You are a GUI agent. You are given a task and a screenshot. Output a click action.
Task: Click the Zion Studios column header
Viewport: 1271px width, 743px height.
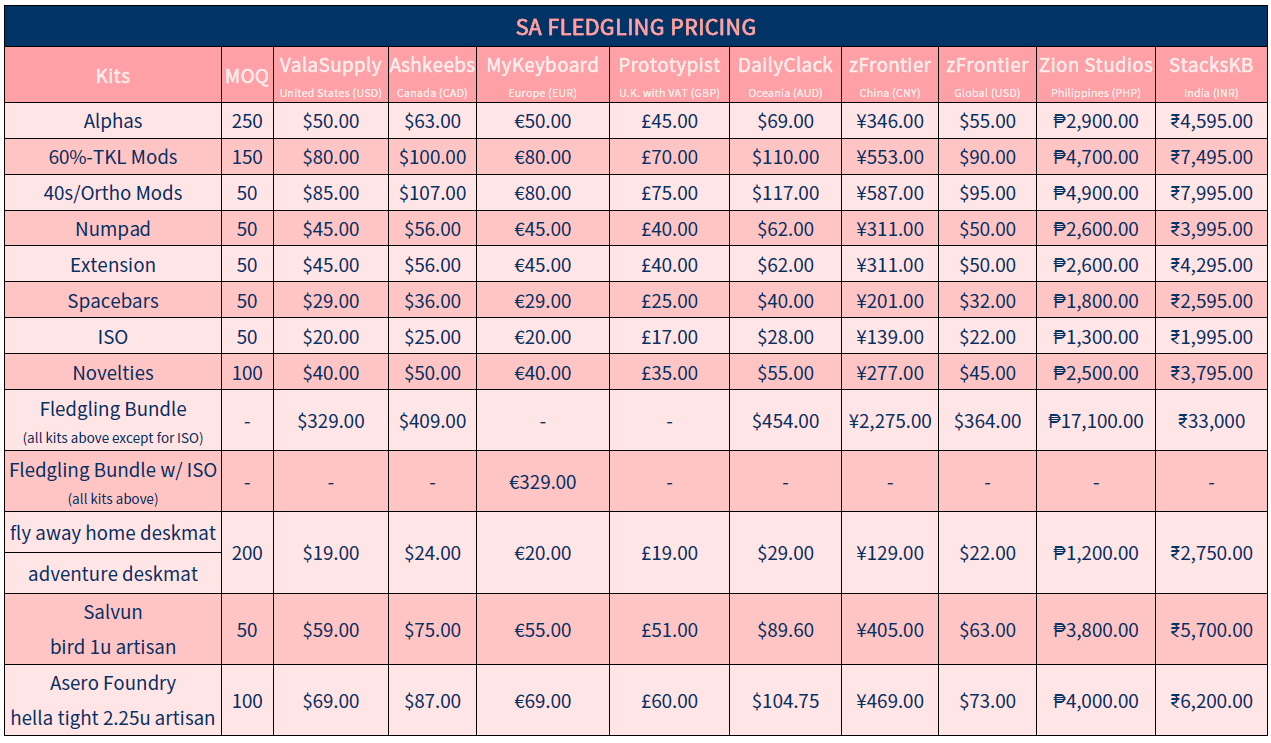1095,75
